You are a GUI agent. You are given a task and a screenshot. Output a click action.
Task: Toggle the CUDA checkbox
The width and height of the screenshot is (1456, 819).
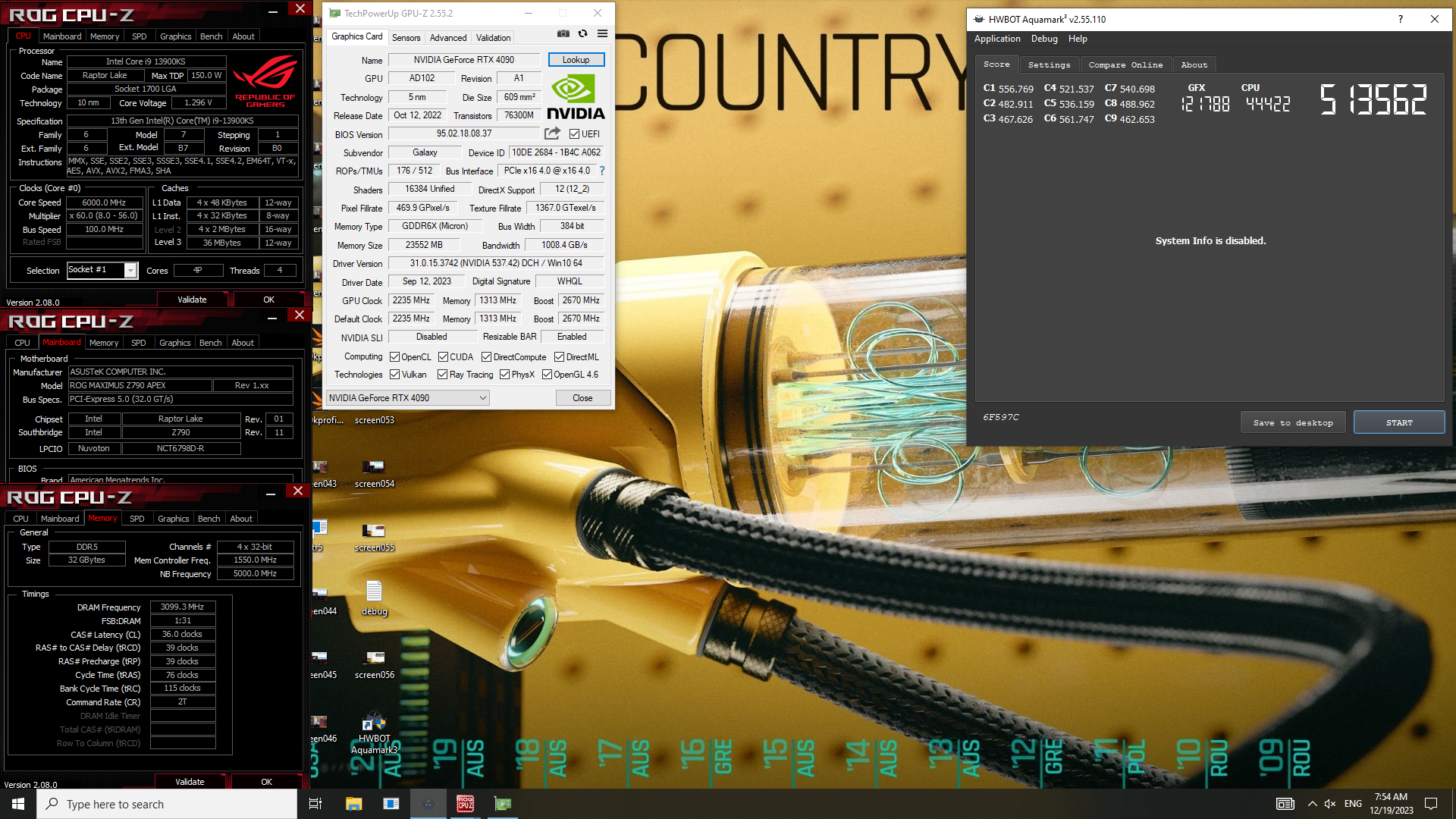point(443,357)
